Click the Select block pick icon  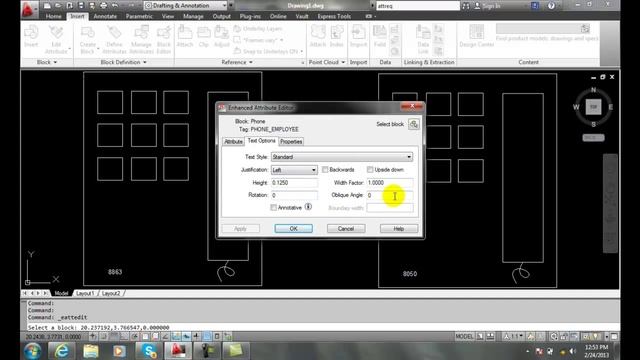click(x=413, y=124)
